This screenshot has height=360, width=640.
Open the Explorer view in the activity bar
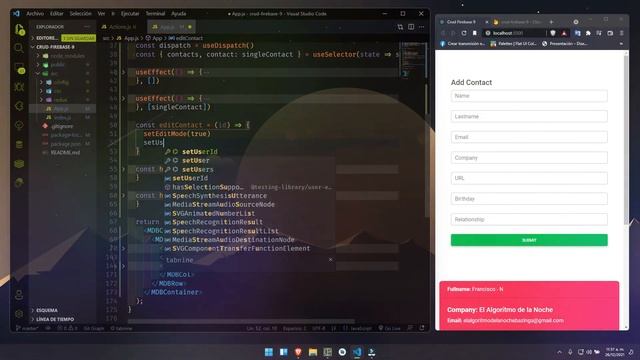pyautogui.click(x=19, y=29)
